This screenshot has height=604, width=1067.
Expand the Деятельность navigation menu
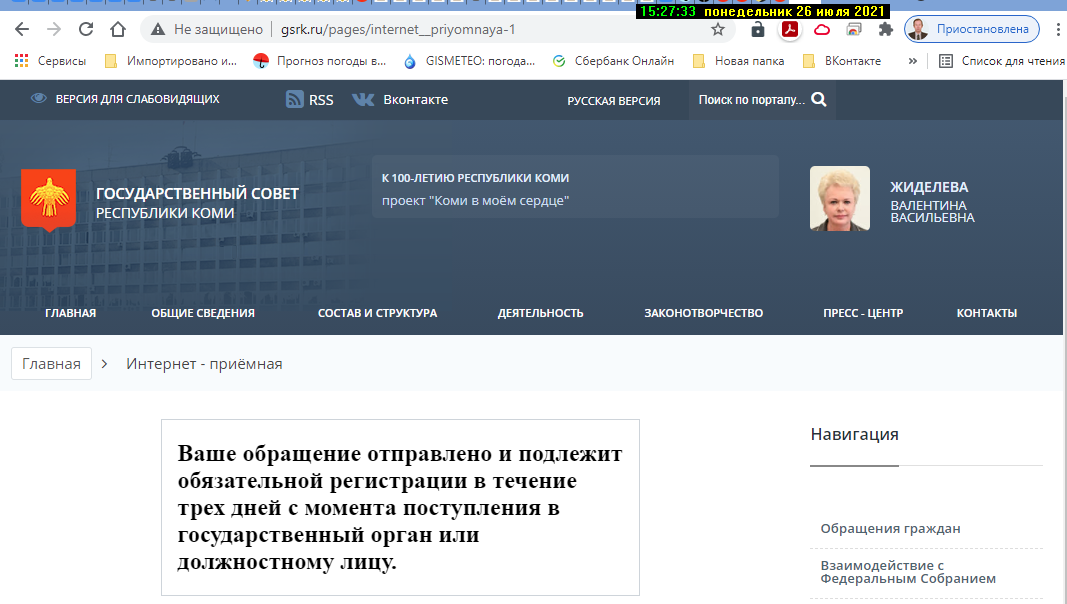(x=540, y=313)
